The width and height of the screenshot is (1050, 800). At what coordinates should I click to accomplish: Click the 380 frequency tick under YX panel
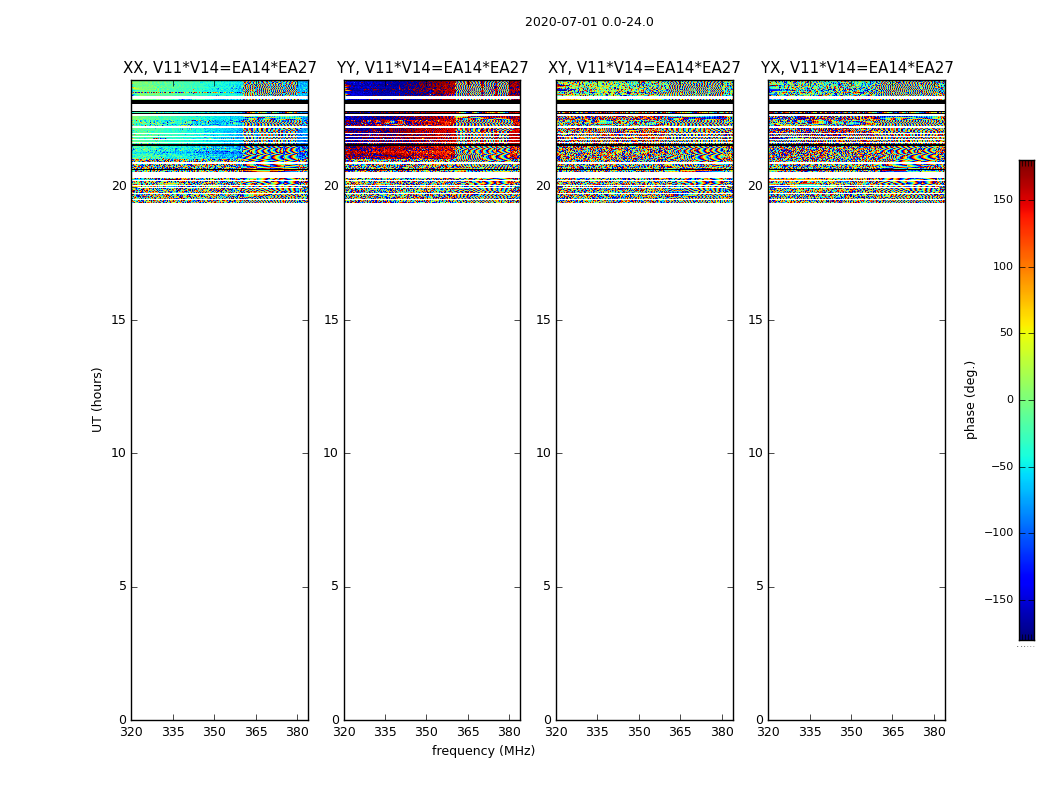[934, 732]
